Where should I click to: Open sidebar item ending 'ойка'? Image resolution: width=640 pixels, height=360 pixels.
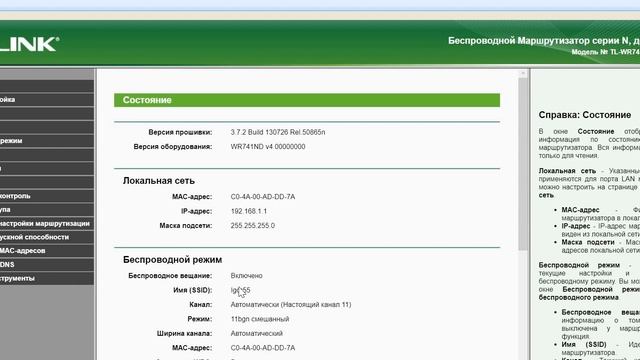pyautogui.click(x=47, y=100)
